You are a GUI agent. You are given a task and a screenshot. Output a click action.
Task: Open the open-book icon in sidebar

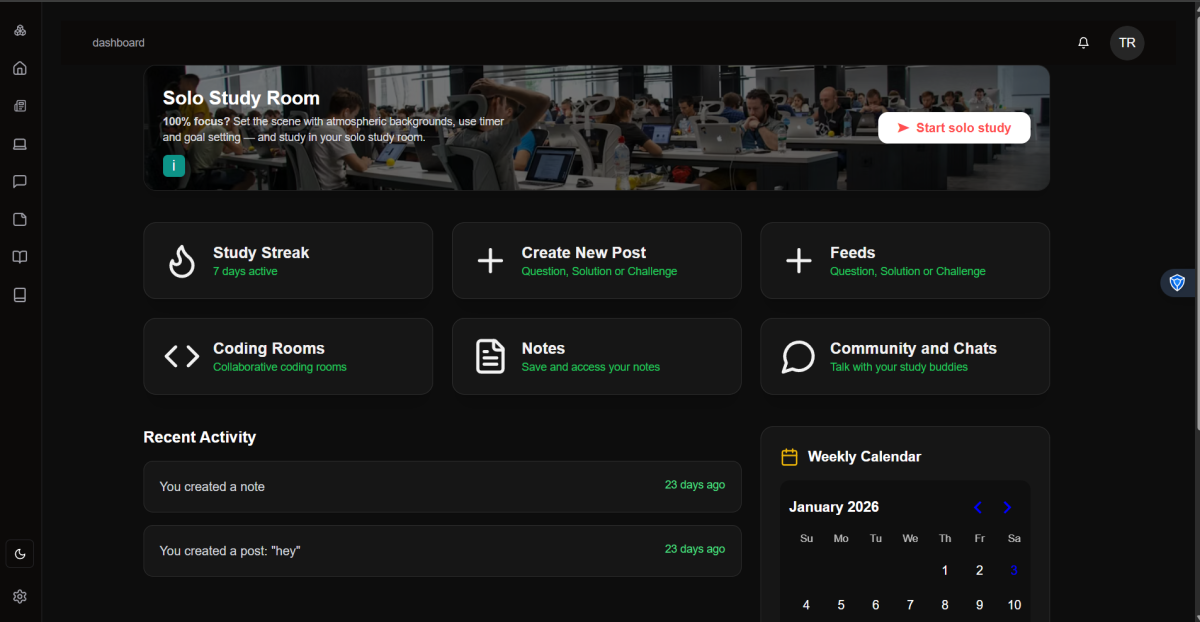coord(20,257)
